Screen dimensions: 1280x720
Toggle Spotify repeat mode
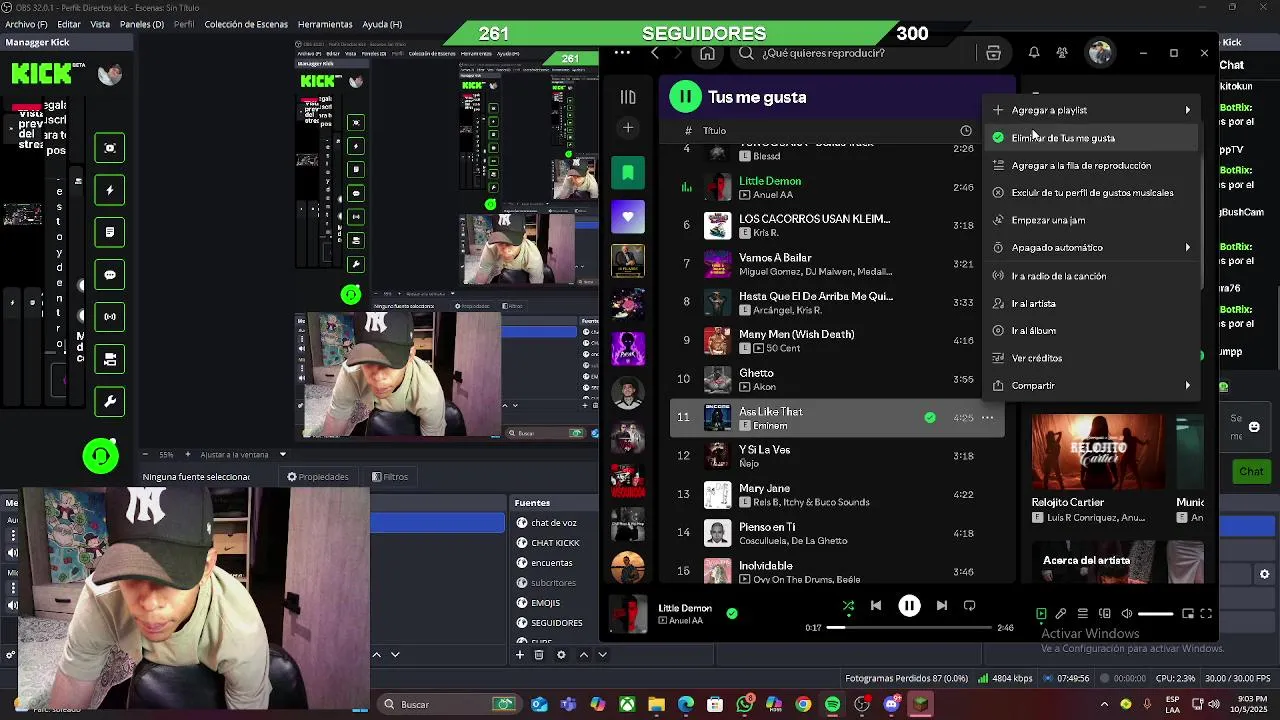(969, 606)
